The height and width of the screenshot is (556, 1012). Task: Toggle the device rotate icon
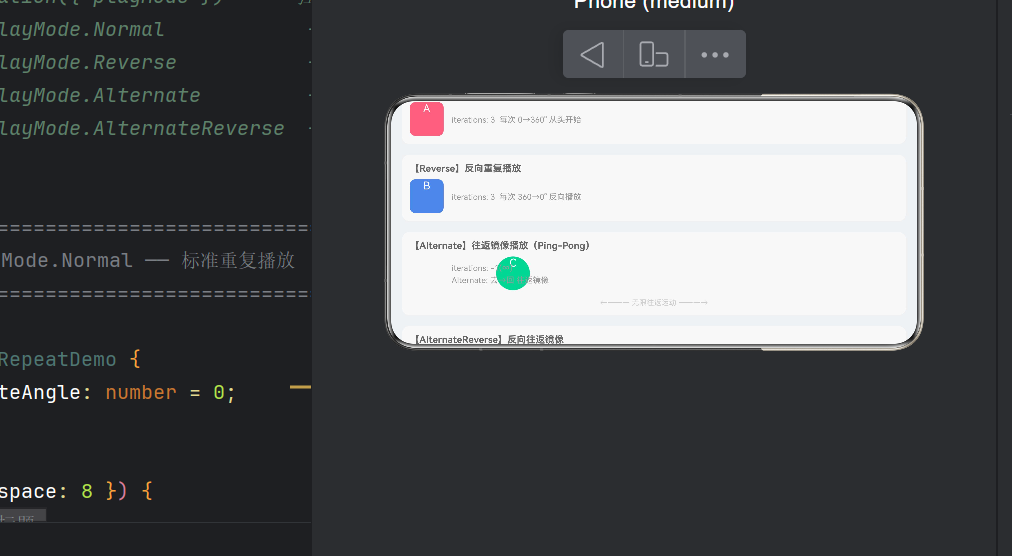coord(654,54)
